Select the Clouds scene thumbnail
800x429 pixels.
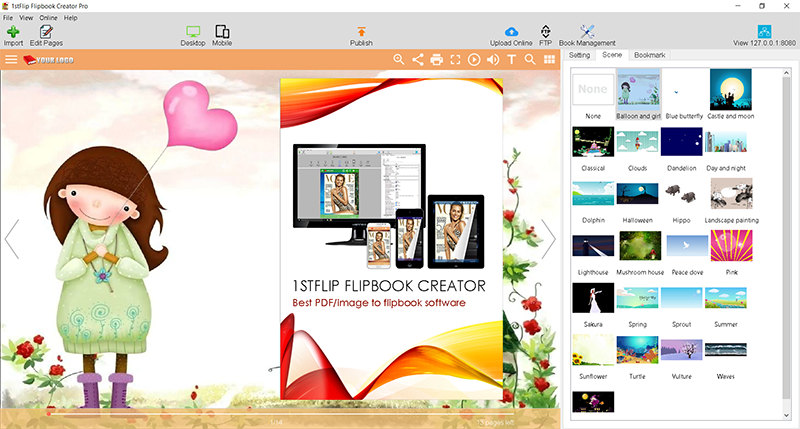(637, 141)
